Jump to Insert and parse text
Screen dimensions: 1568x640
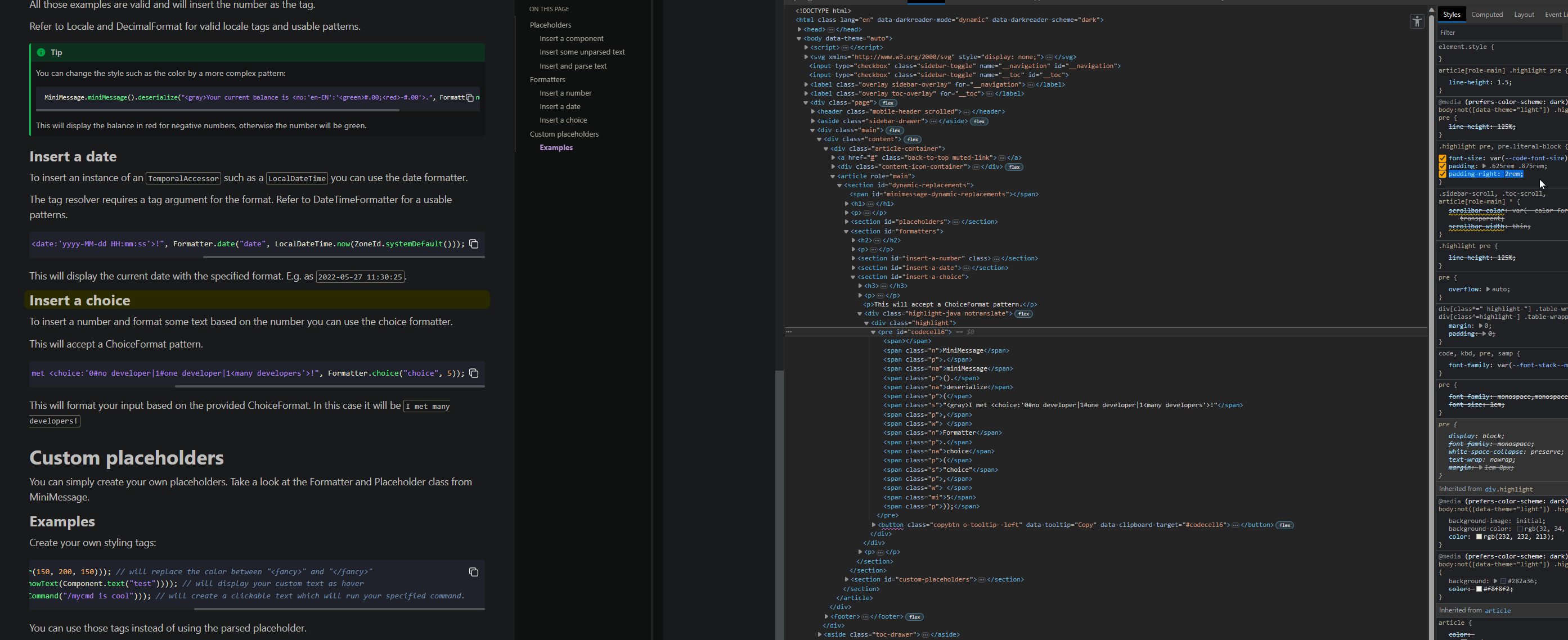[573, 66]
